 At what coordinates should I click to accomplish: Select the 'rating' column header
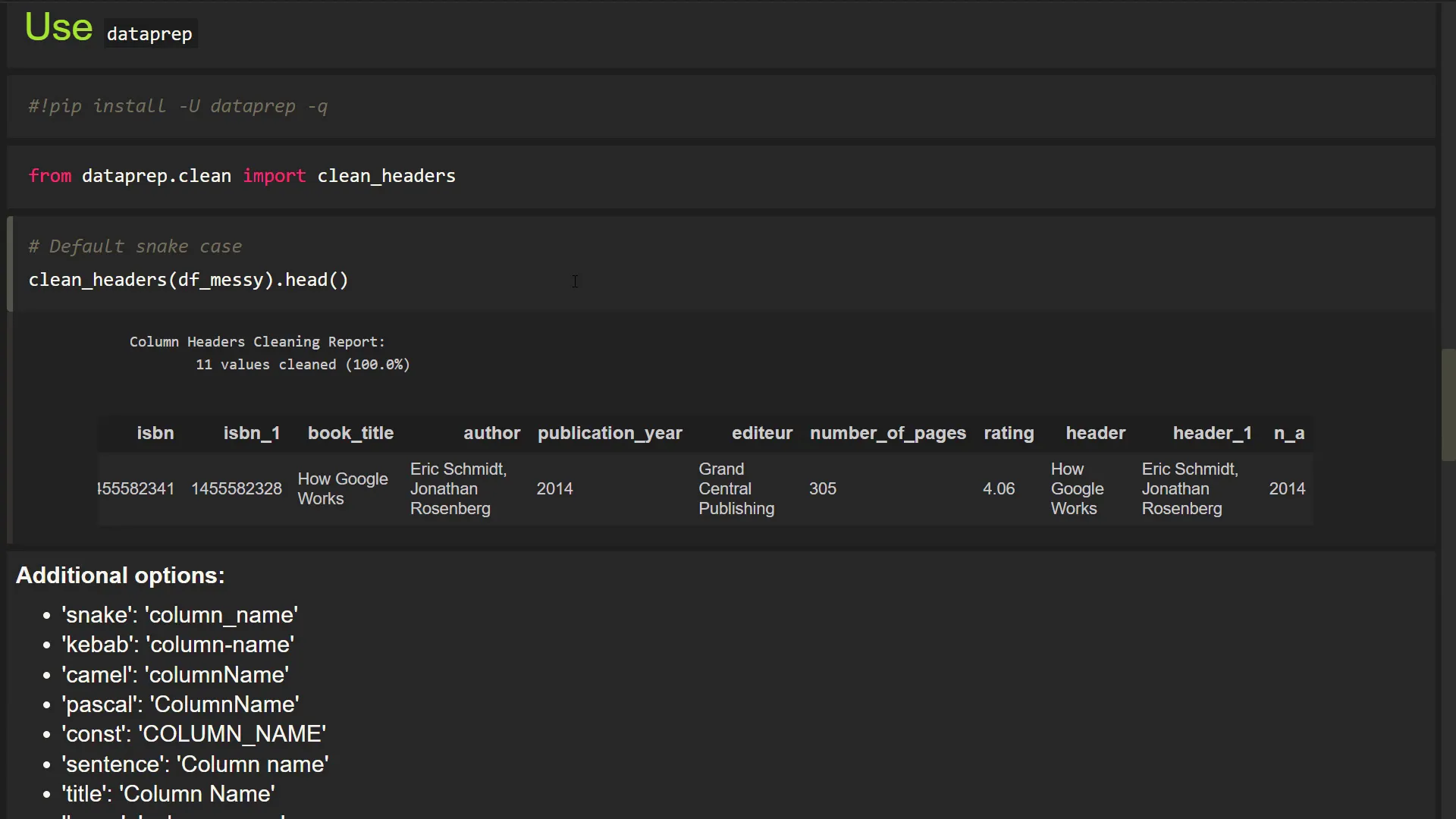[1009, 433]
